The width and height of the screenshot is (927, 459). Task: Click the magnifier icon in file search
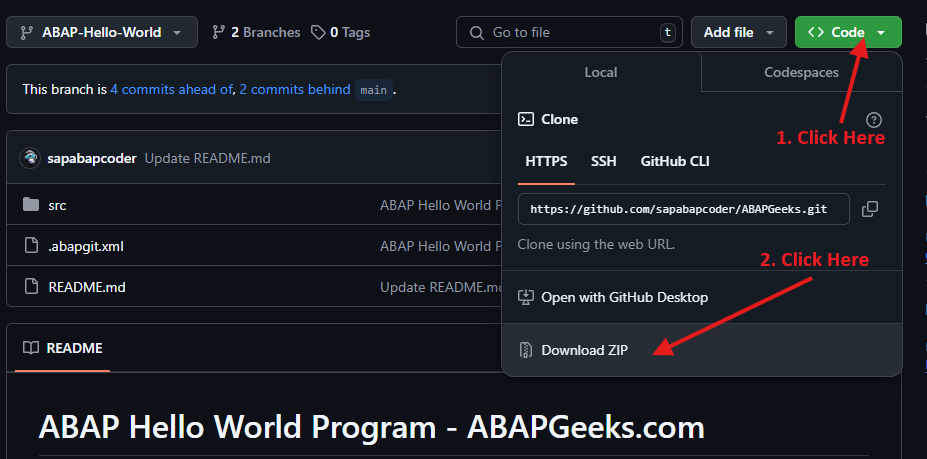(x=477, y=33)
